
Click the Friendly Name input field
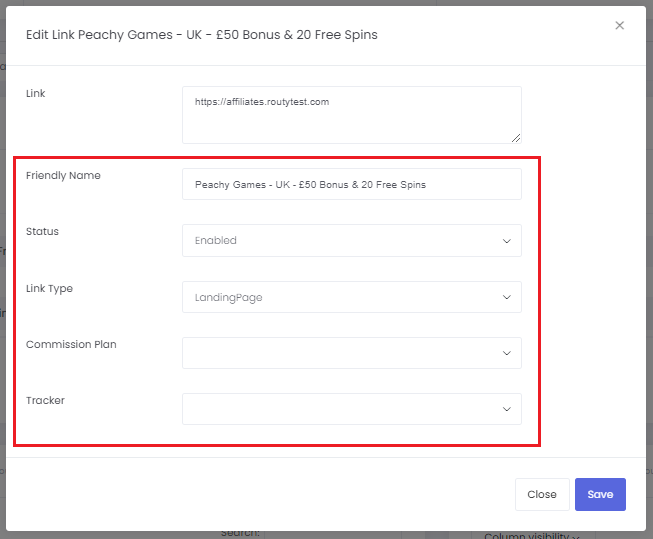pyautogui.click(x=351, y=184)
